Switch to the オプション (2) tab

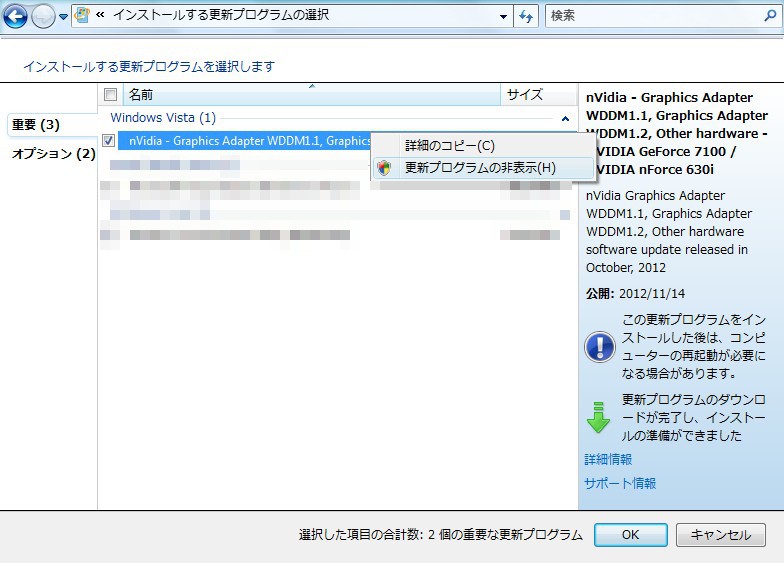point(53,154)
